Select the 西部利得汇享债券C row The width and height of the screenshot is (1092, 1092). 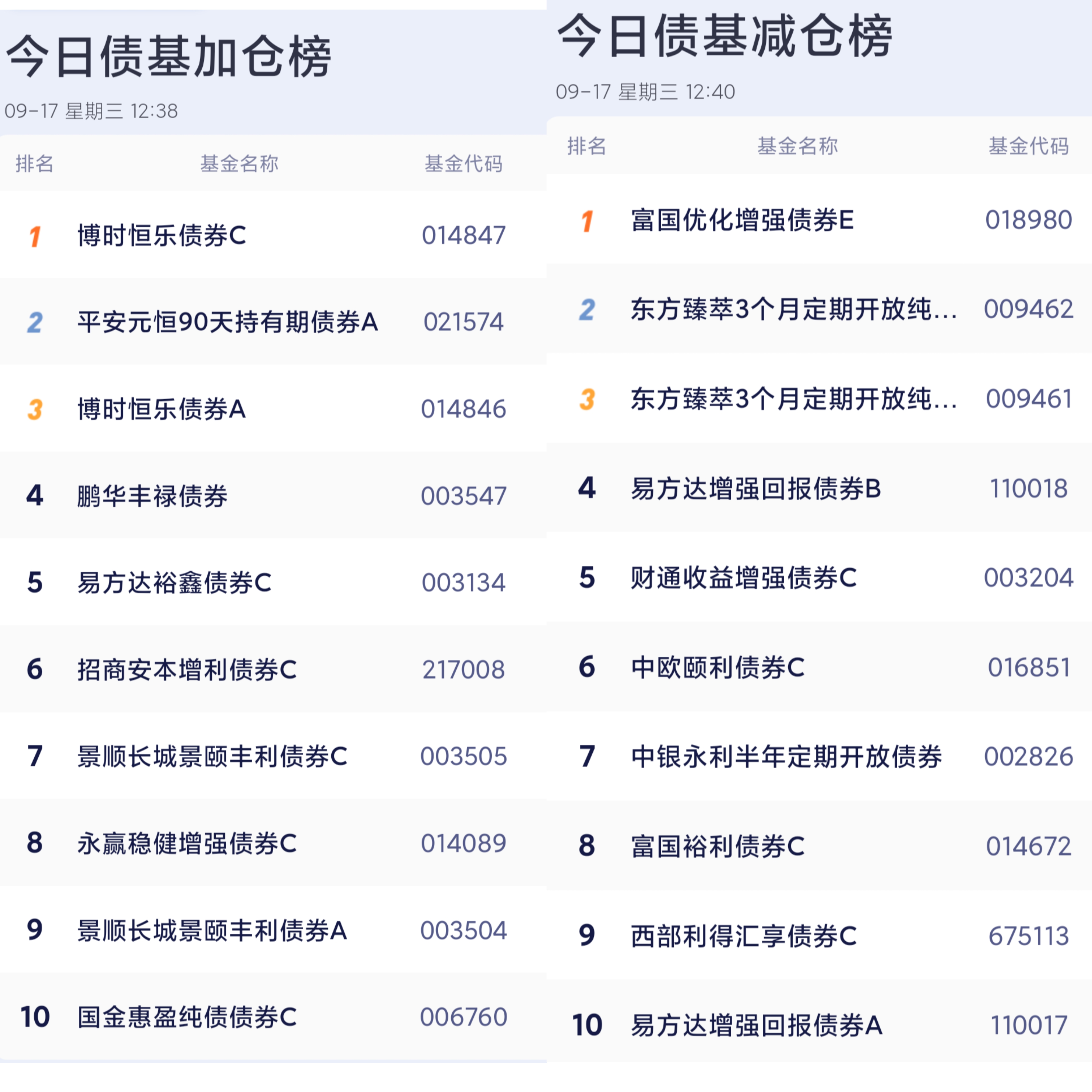click(x=743, y=936)
